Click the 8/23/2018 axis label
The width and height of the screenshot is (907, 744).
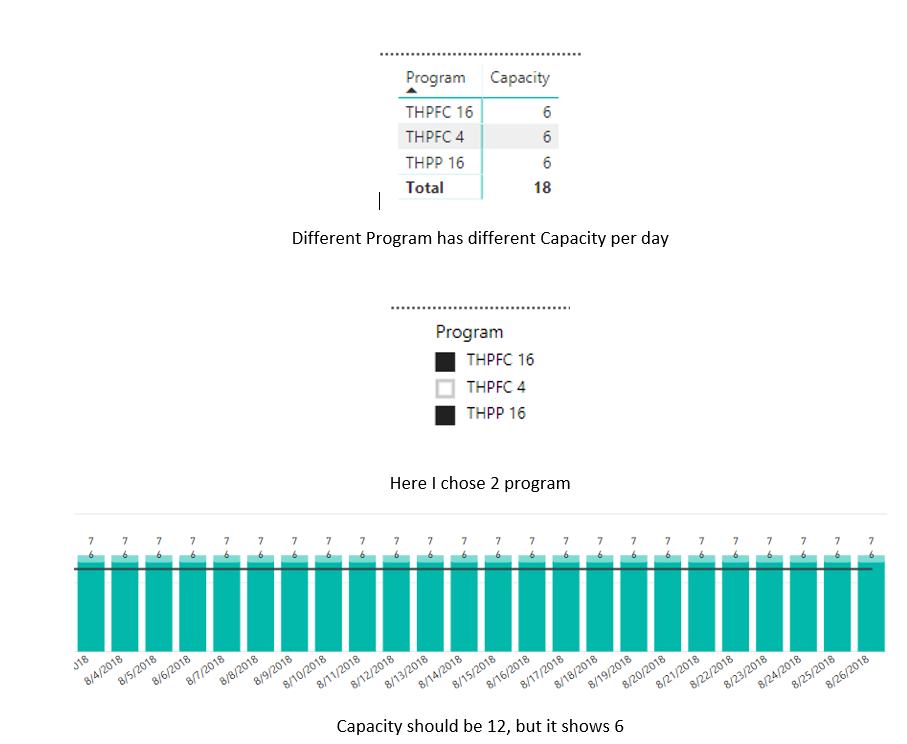click(745, 672)
